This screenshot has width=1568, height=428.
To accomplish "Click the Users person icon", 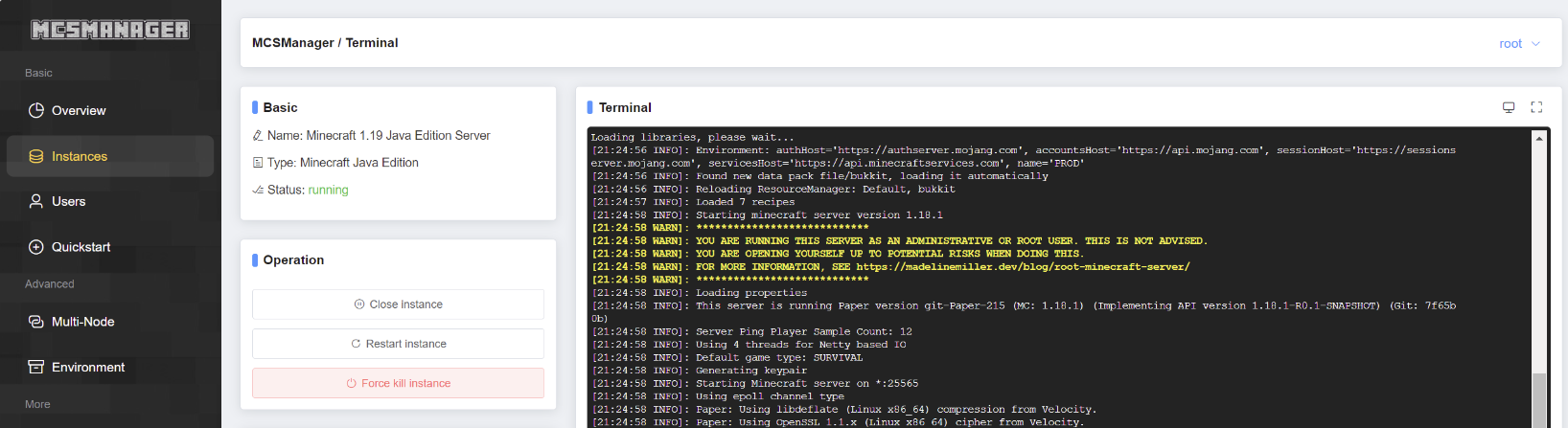I will [36, 201].
